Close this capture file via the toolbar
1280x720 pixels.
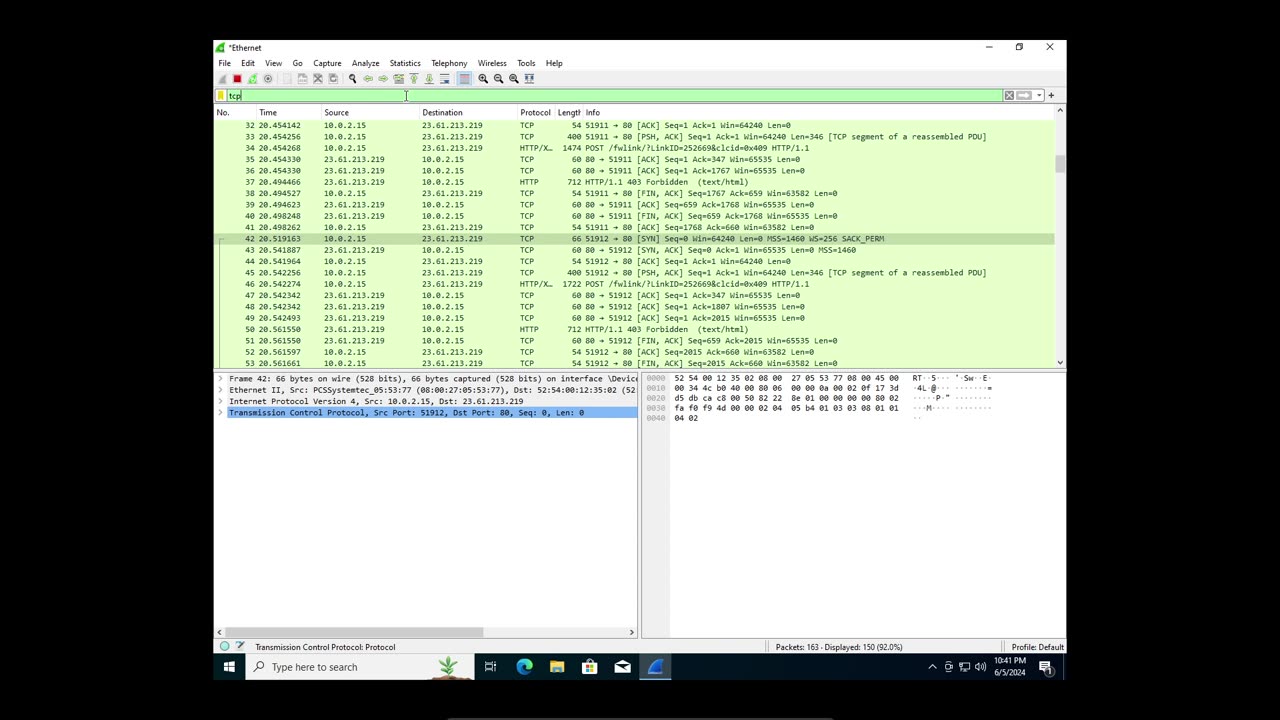[x=318, y=79]
